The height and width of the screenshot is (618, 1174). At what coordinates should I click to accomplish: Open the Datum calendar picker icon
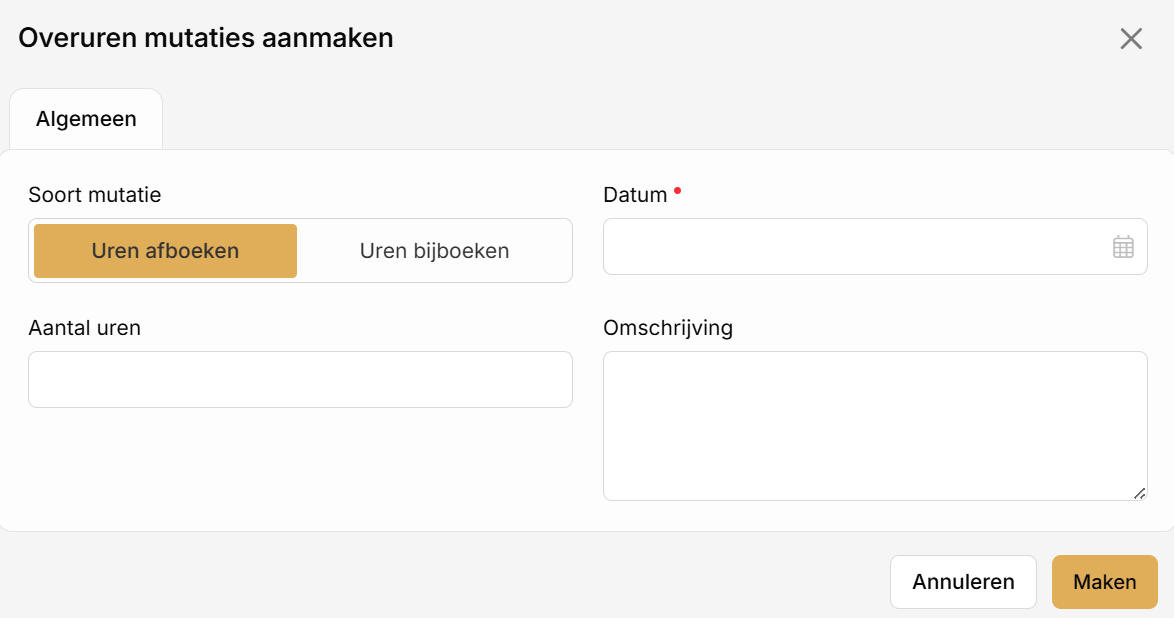[1122, 246]
